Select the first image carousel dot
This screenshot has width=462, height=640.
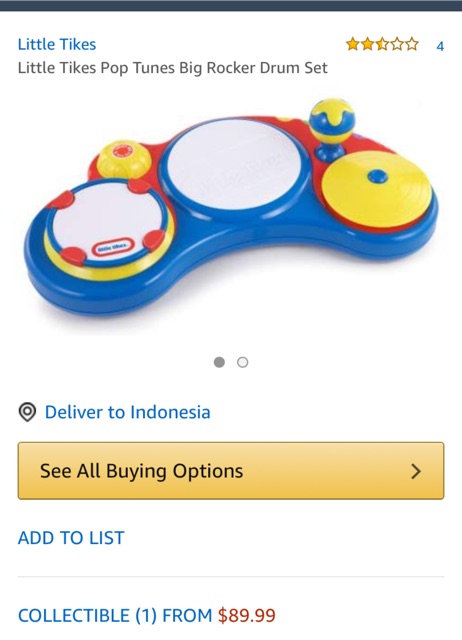click(x=219, y=362)
